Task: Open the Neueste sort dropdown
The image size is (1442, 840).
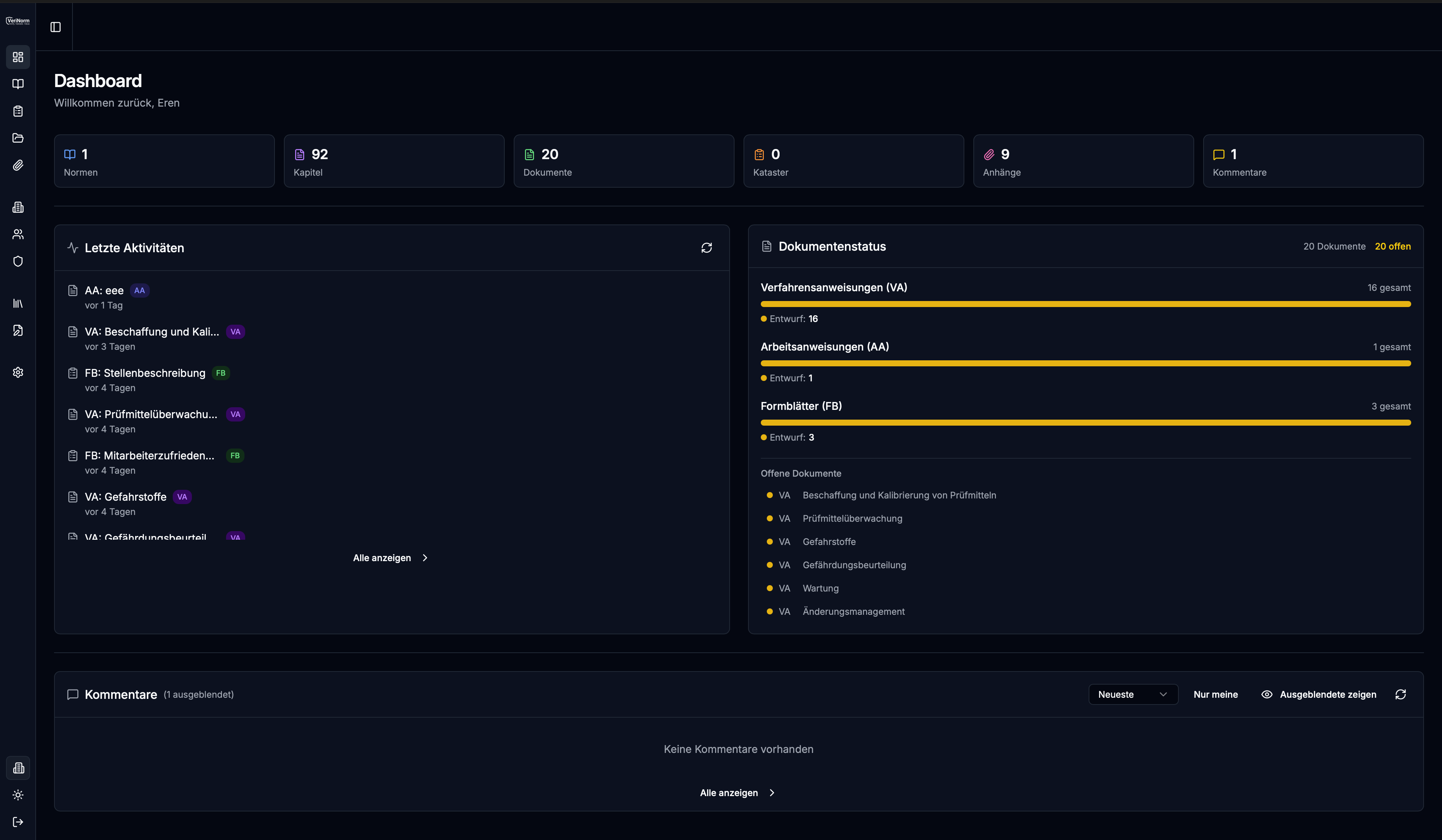Action: click(1133, 694)
